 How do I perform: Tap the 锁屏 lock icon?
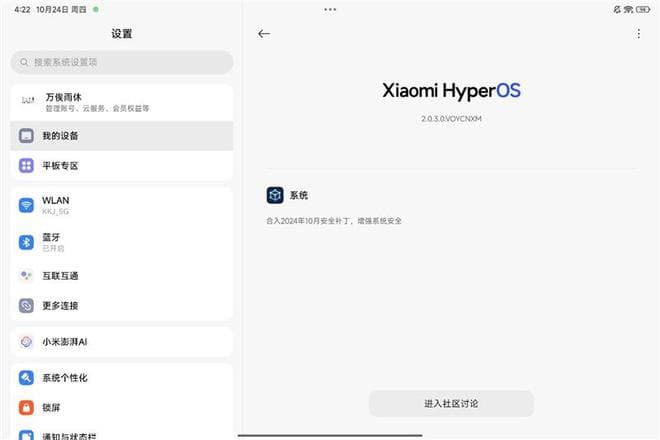click(x=27, y=408)
